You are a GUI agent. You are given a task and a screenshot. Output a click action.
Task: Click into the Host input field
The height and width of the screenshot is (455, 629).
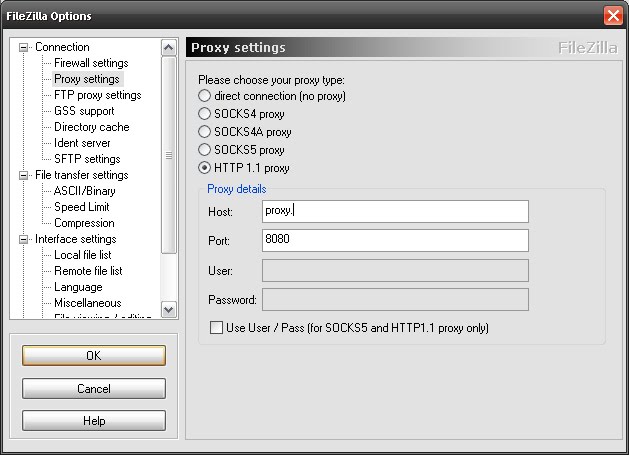click(x=395, y=211)
